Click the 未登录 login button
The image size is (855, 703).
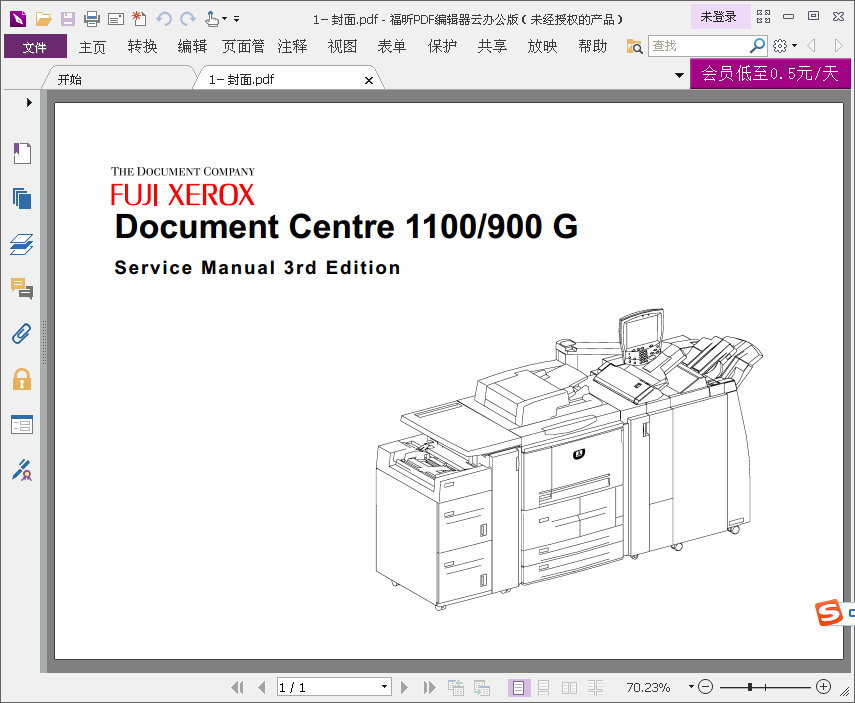(719, 17)
